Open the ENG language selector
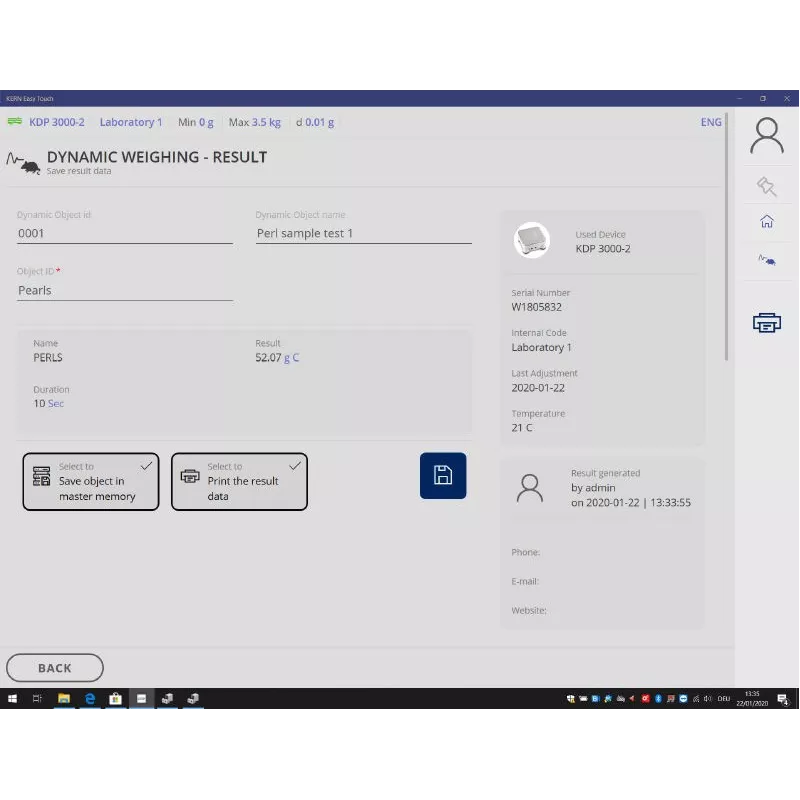Screen dimensions: 800x800 point(710,122)
